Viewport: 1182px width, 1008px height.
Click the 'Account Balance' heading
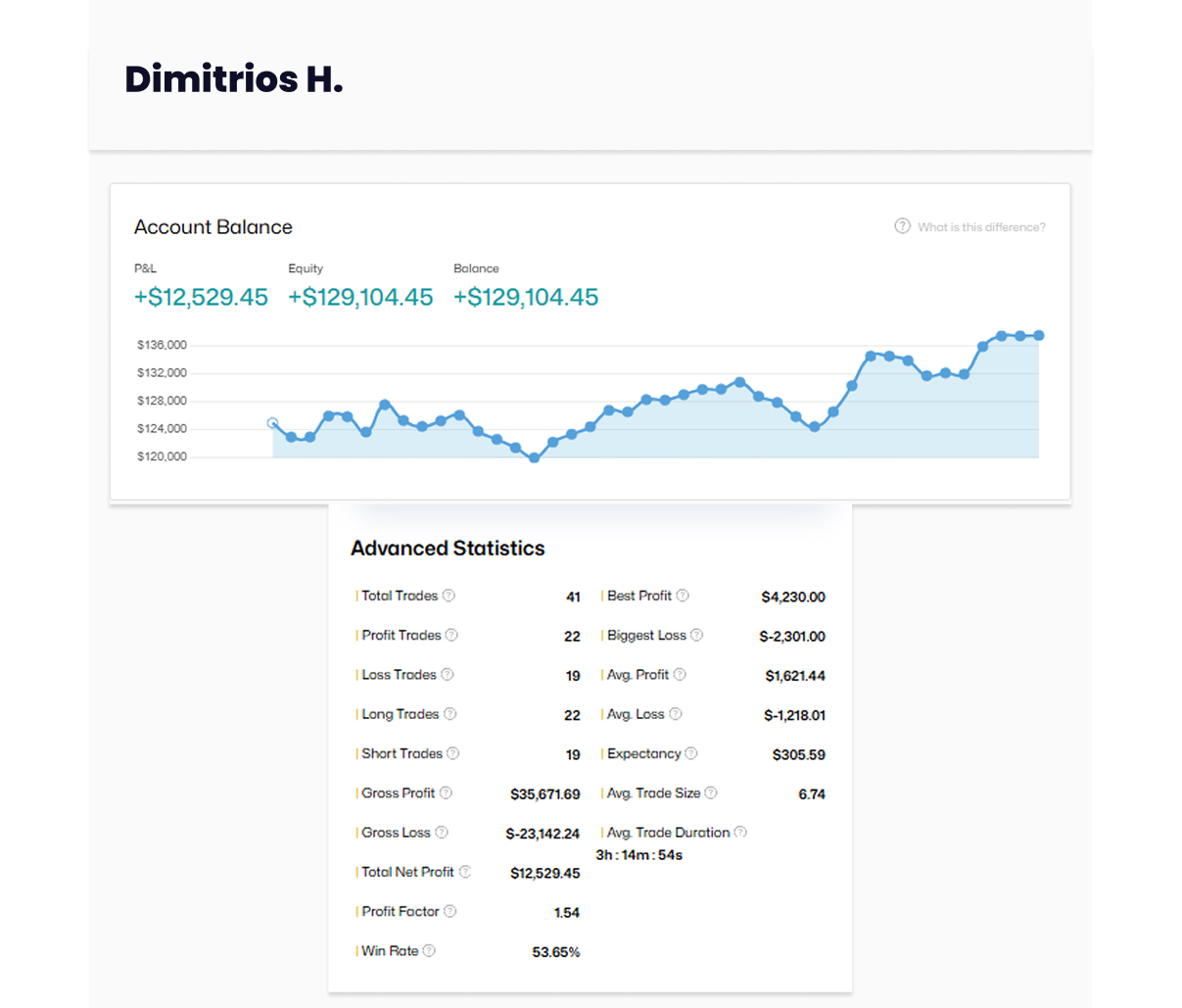[x=213, y=227]
